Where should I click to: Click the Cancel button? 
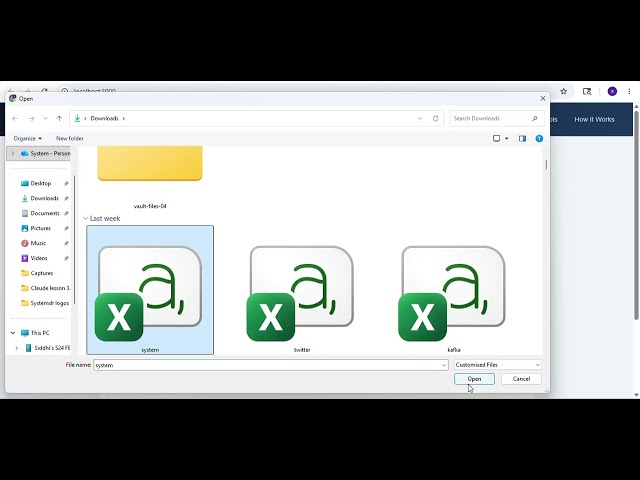click(x=521, y=379)
